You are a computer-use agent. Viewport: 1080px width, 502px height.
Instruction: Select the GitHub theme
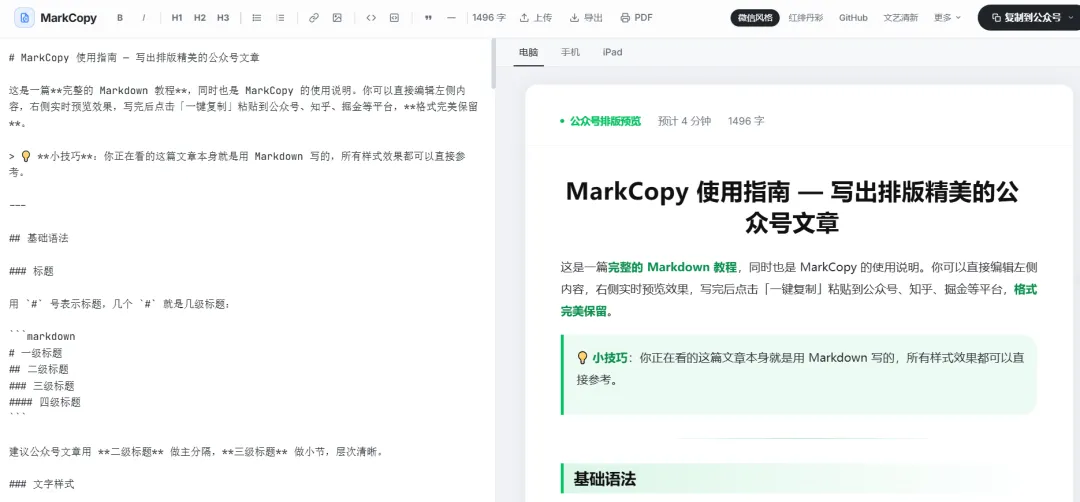point(853,18)
